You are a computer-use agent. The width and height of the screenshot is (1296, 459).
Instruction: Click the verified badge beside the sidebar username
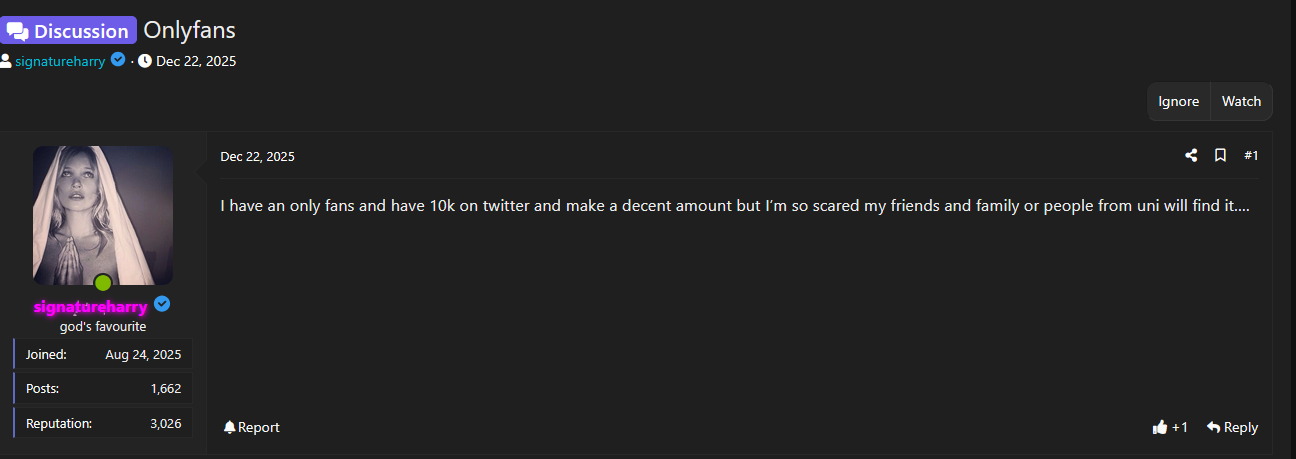(x=162, y=305)
